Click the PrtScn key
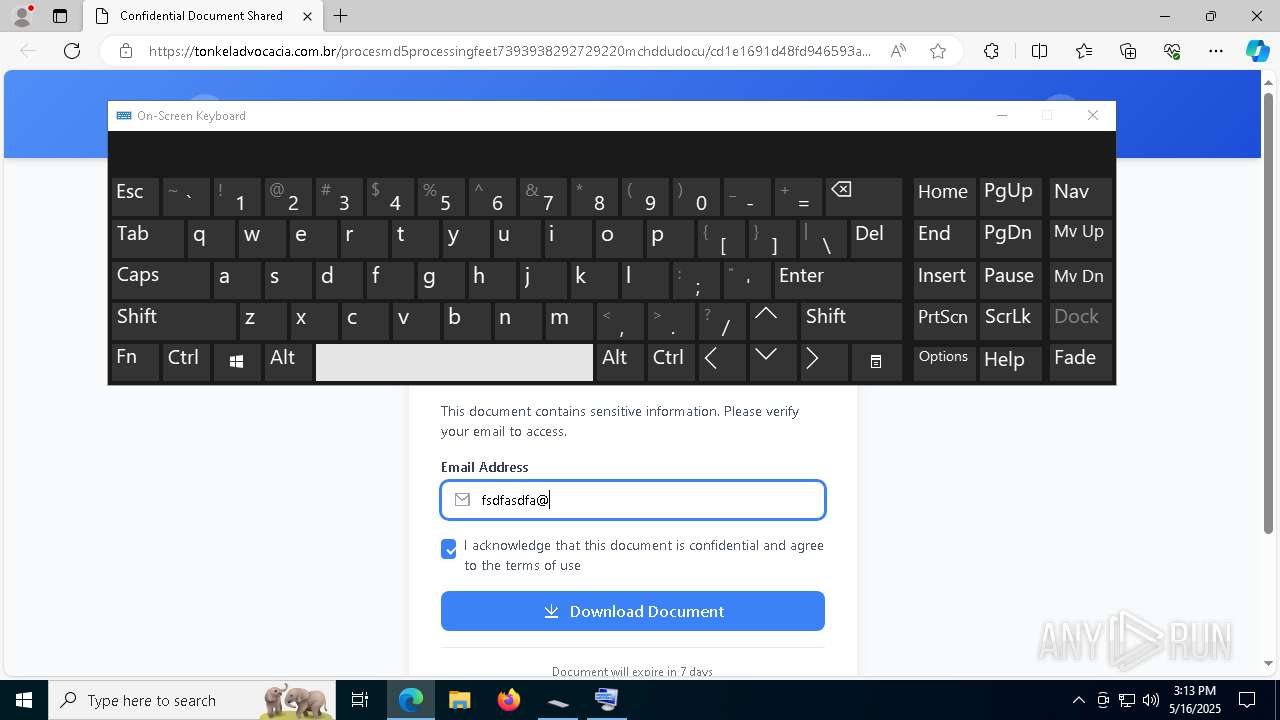This screenshot has width=1280, height=720. pyautogui.click(x=943, y=320)
